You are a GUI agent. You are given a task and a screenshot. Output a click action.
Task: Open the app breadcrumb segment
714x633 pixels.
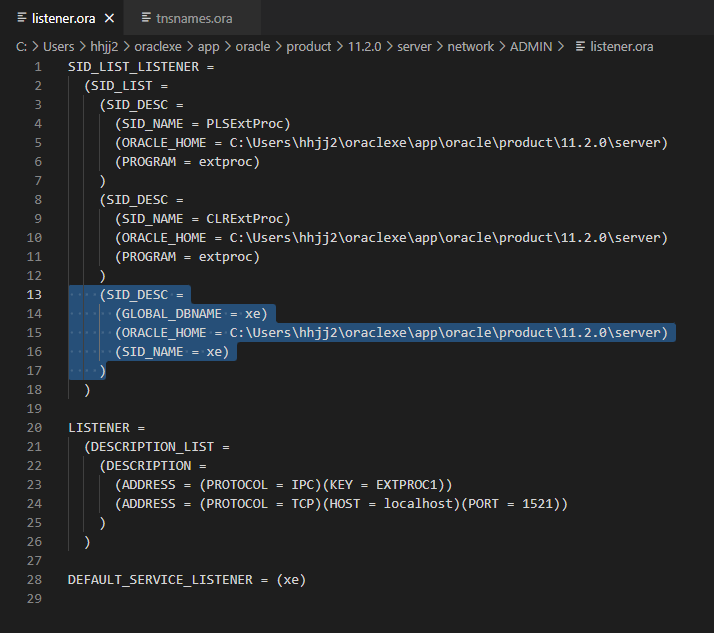pos(209,46)
